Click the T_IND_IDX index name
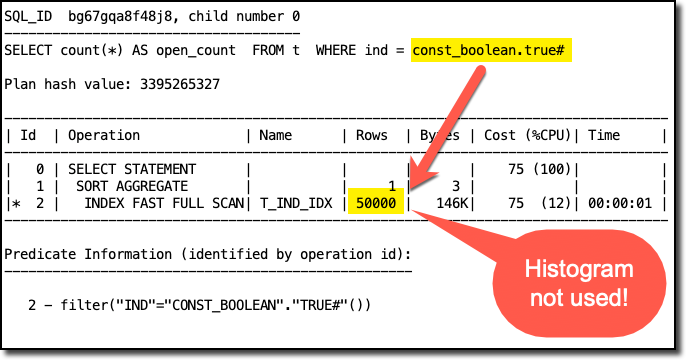The height and width of the screenshot is (360, 686). (296, 203)
